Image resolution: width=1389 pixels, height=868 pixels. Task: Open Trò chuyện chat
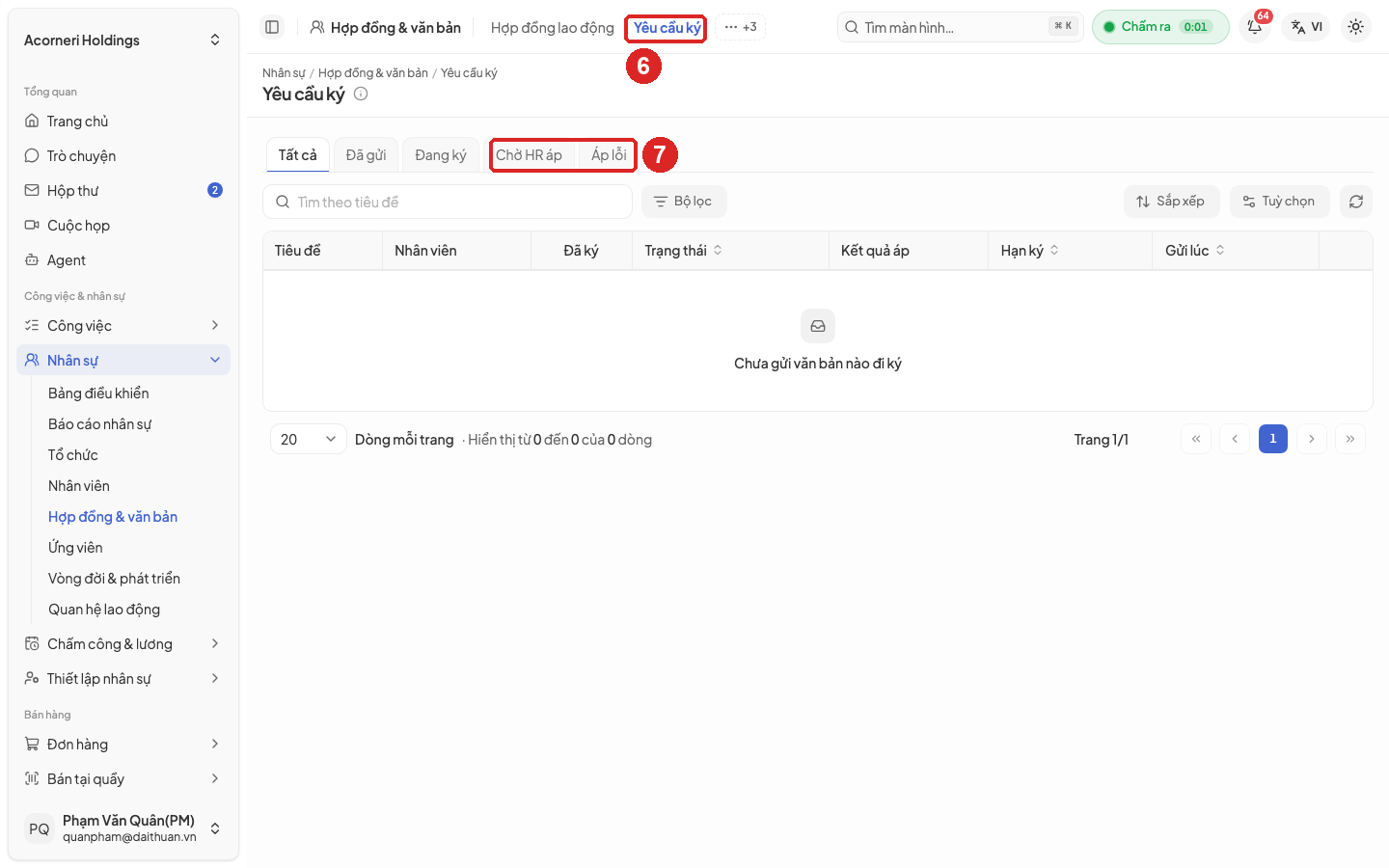pos(123,156)
